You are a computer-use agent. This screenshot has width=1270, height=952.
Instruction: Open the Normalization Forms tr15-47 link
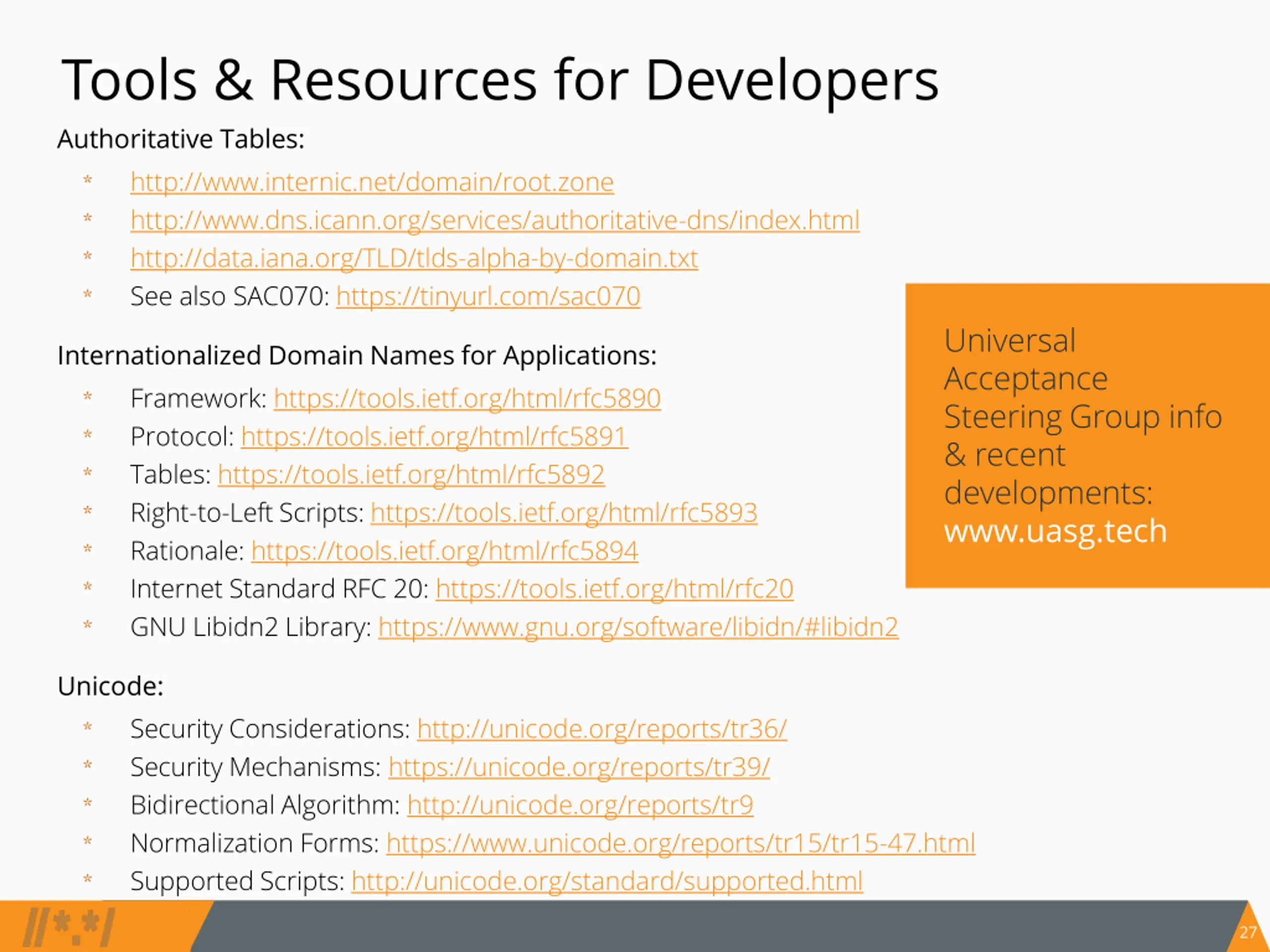(680, 843)
